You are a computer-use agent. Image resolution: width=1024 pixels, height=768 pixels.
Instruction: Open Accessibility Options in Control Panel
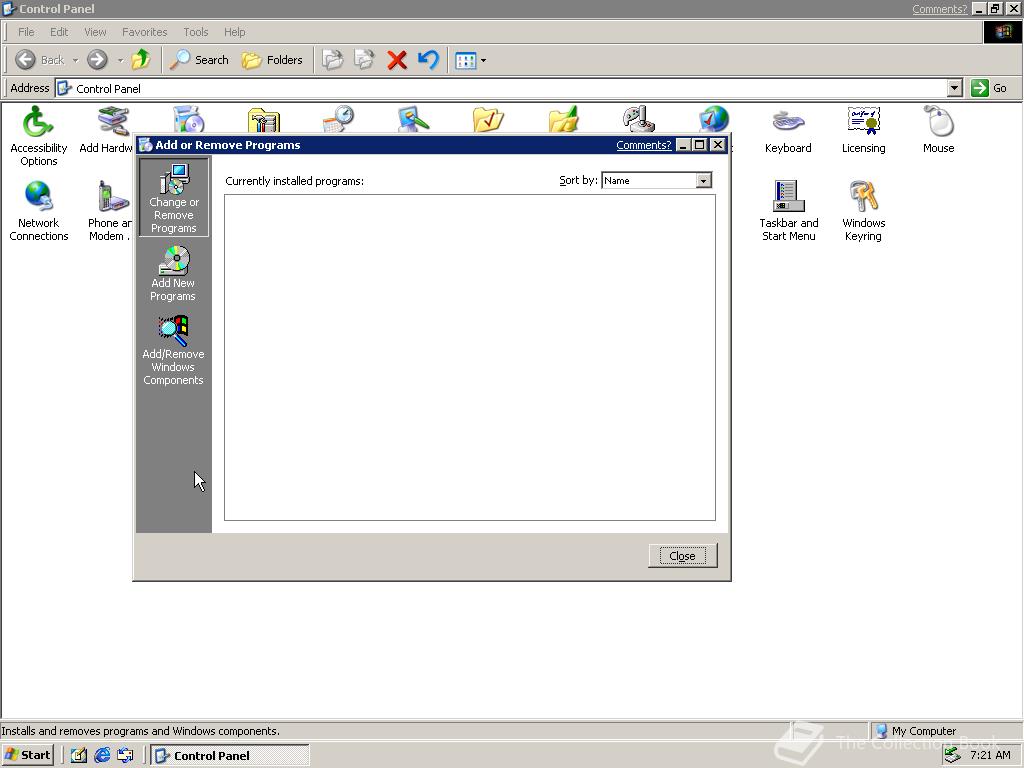(x=39, y=136)
